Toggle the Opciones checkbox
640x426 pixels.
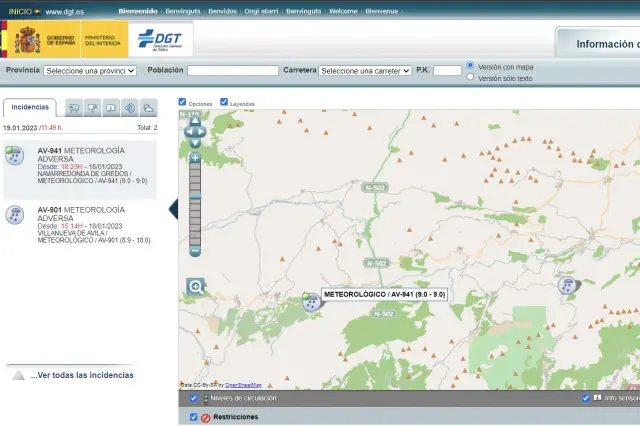(182, 102)
